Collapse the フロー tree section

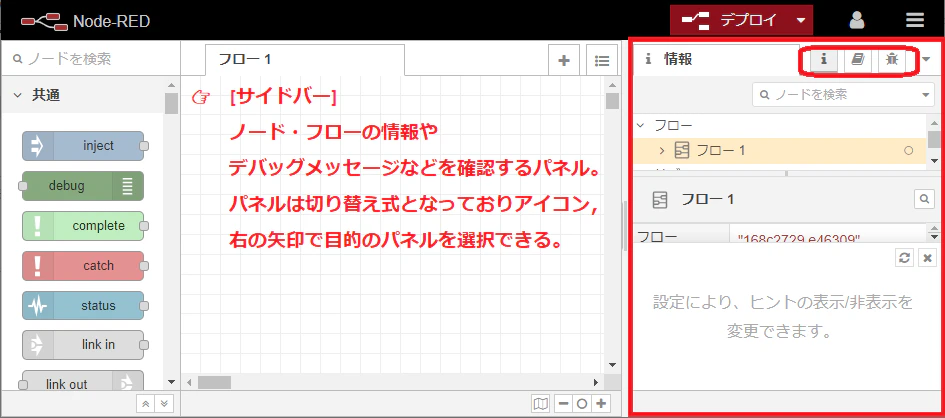pyautogui.click(x=642, y=125)
